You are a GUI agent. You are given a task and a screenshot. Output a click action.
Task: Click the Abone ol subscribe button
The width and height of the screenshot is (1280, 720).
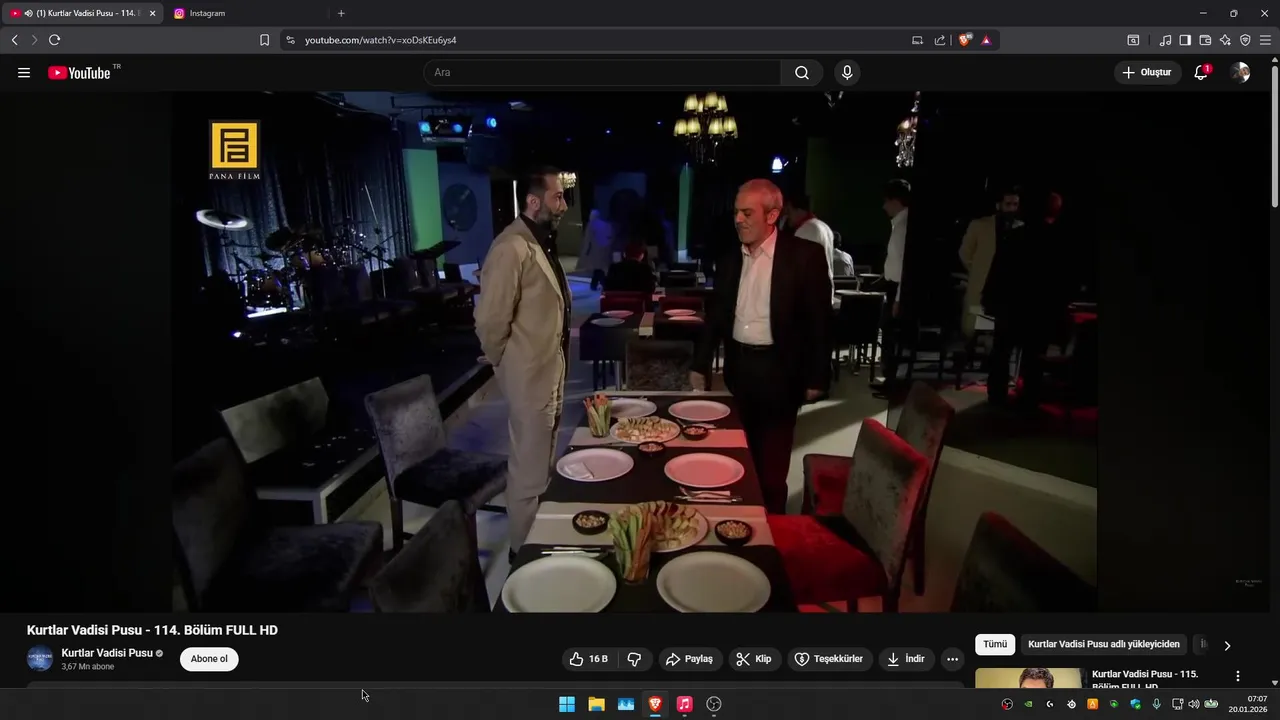tap(209, 659)
